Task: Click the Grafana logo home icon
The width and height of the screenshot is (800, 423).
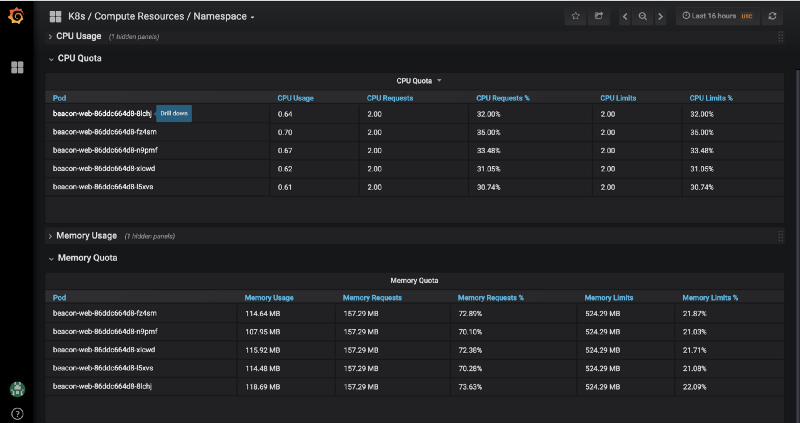Action: tap(16, 16)
